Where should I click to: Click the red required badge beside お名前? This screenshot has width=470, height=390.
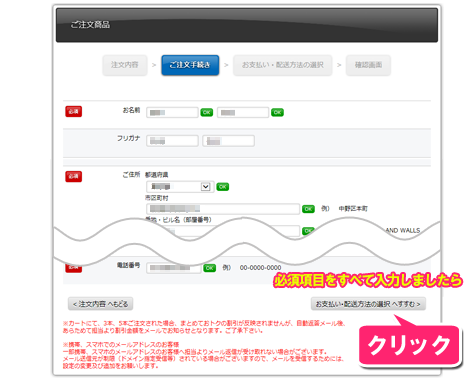click(x=74, y=111)
